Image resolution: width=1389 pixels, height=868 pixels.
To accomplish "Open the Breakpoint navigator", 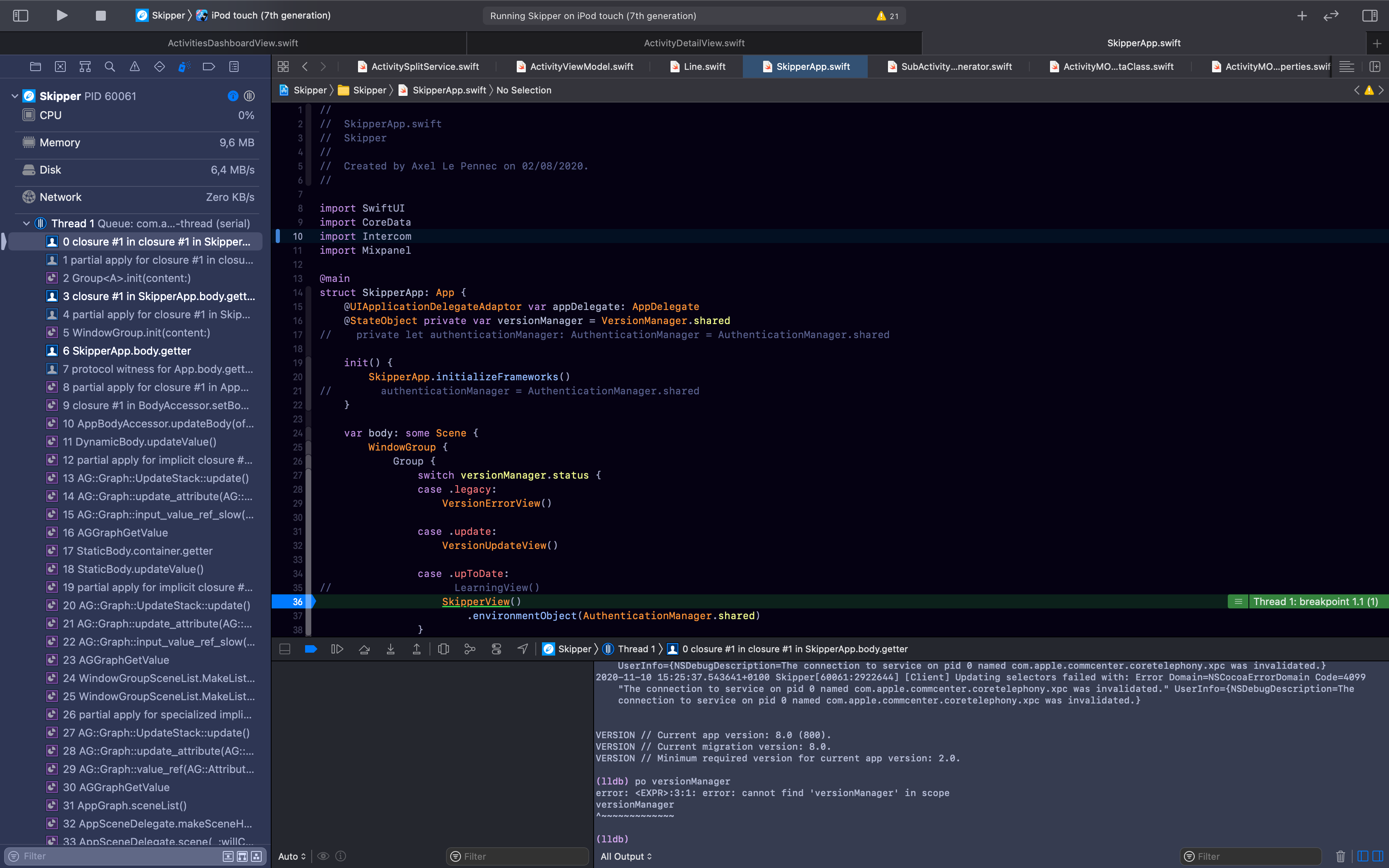I will (209, 67).
